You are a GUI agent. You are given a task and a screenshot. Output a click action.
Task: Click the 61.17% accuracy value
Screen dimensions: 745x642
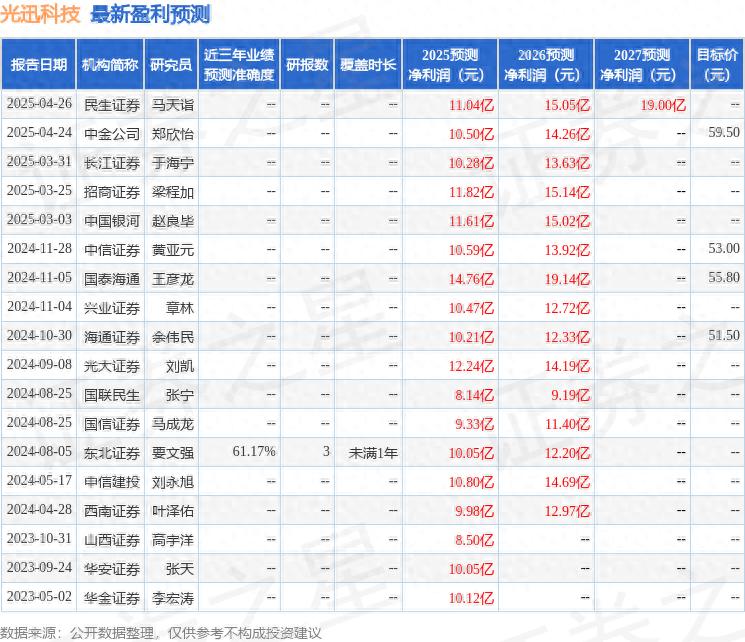[x=254, y=451]
